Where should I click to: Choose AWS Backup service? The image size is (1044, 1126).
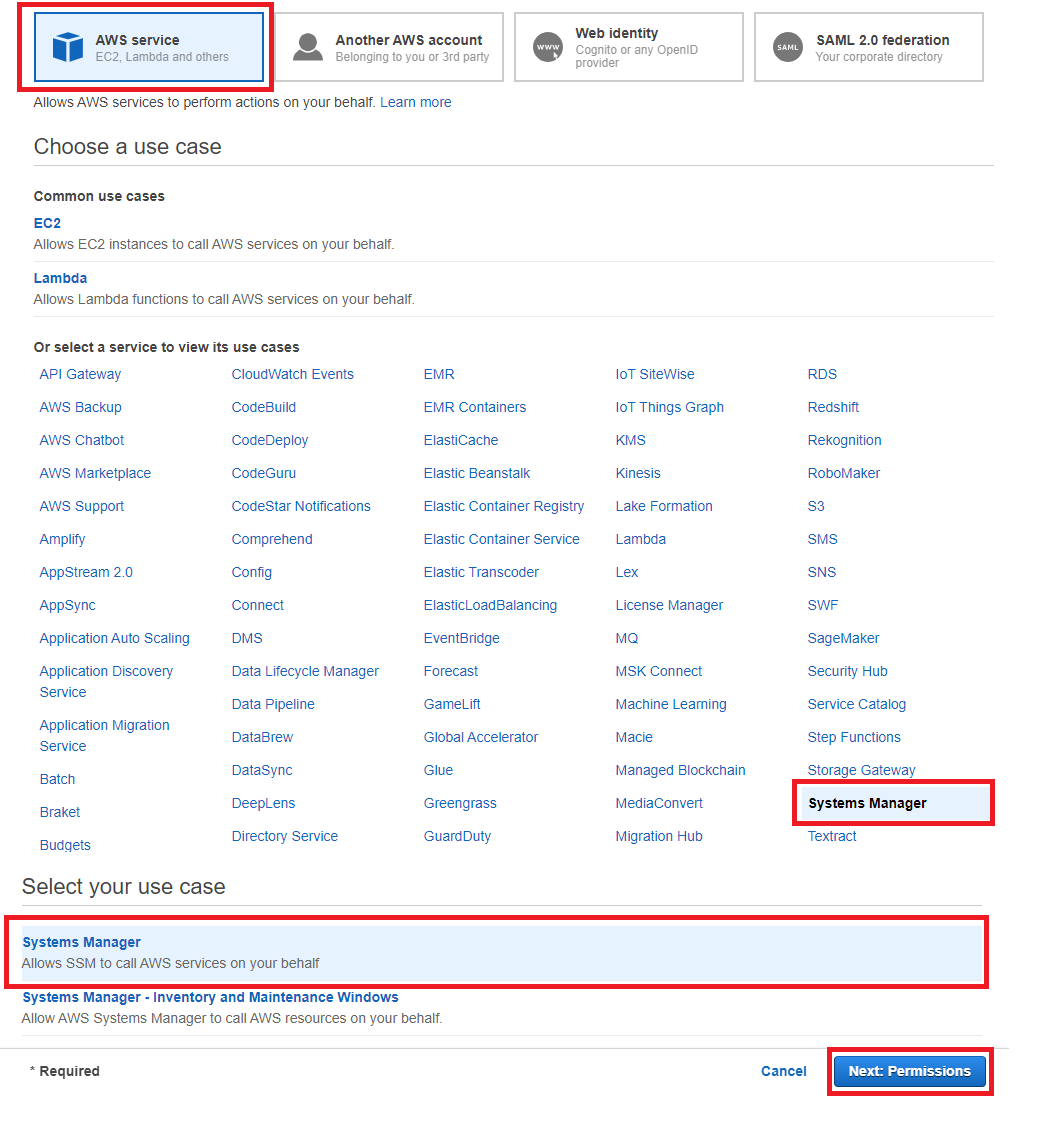coord(80,408)
